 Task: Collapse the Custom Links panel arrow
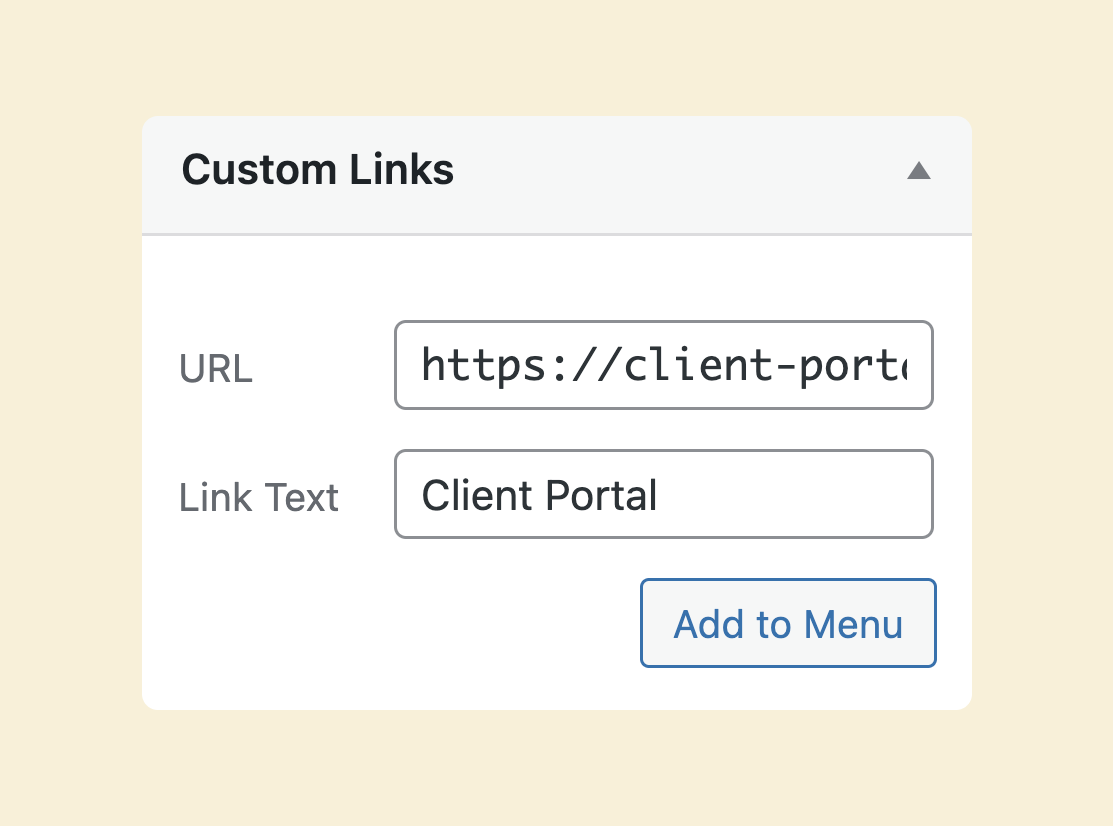(919, 171)
